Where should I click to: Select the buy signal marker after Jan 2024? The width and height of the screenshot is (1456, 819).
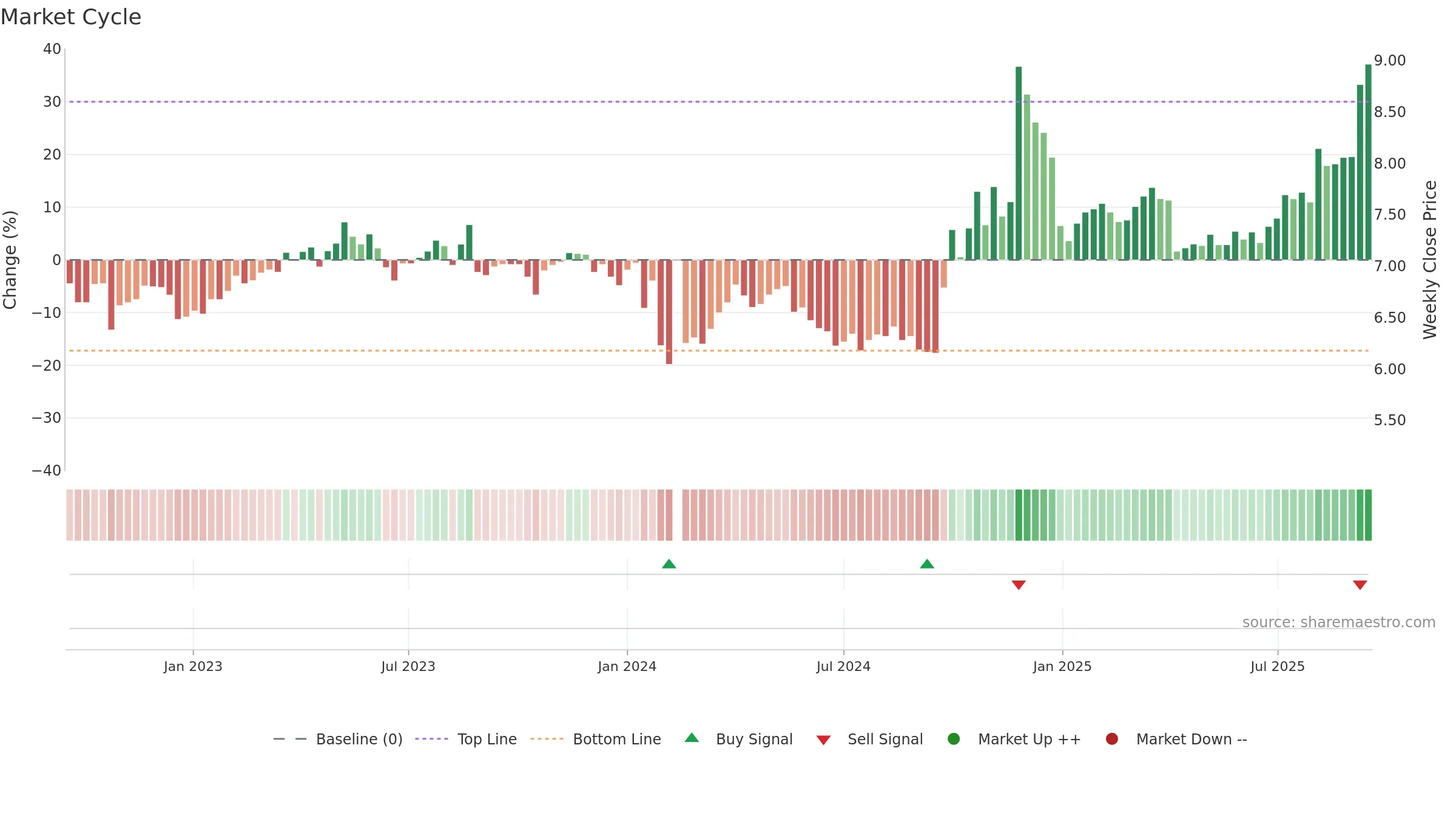(669, 564)
